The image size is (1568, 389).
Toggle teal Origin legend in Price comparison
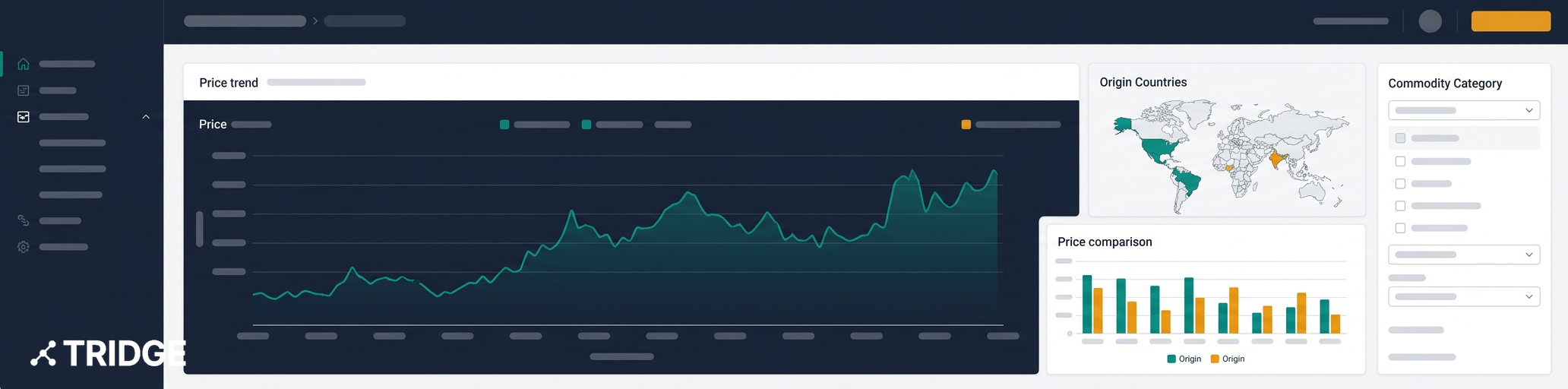[1184, 359]
